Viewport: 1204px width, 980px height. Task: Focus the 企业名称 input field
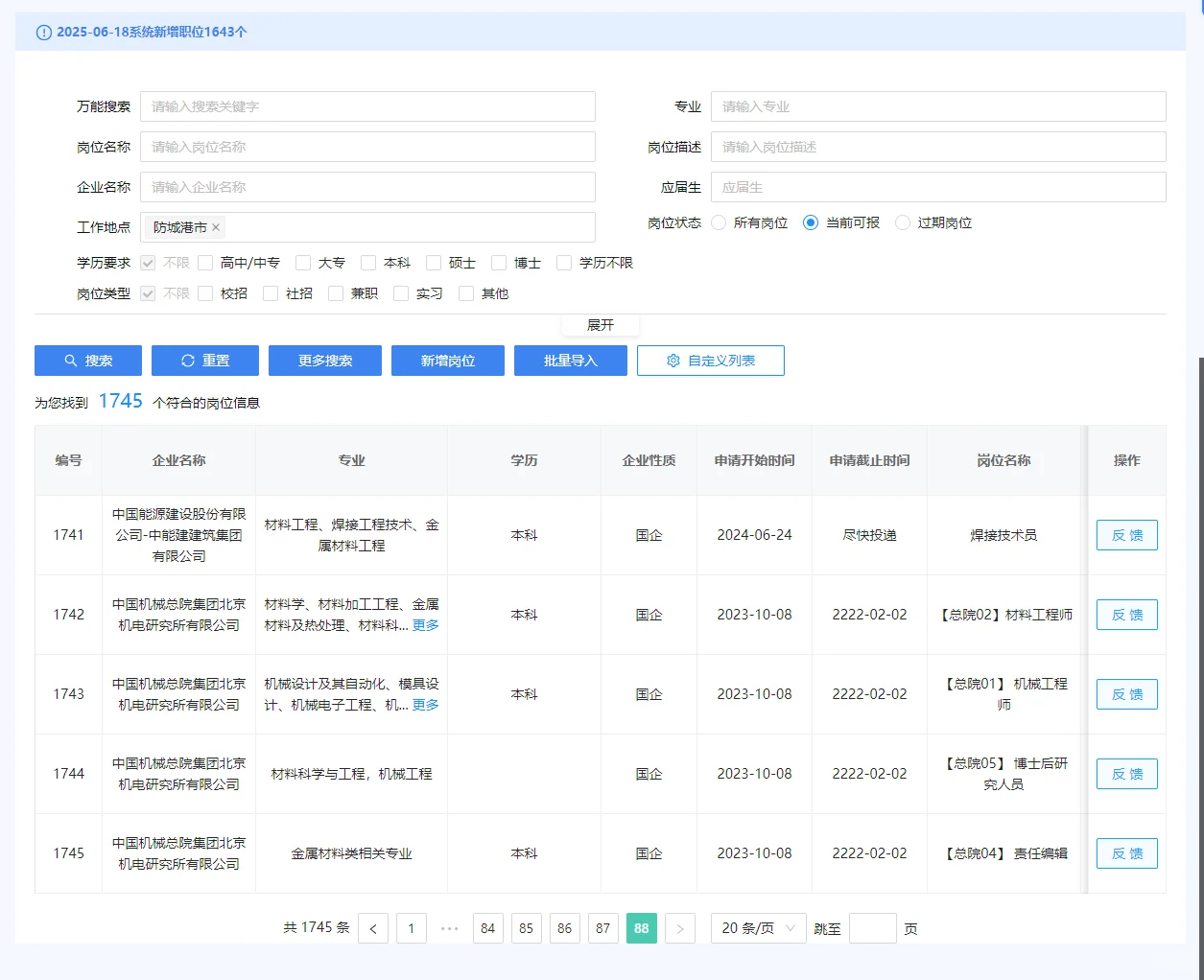pos(367,187)
